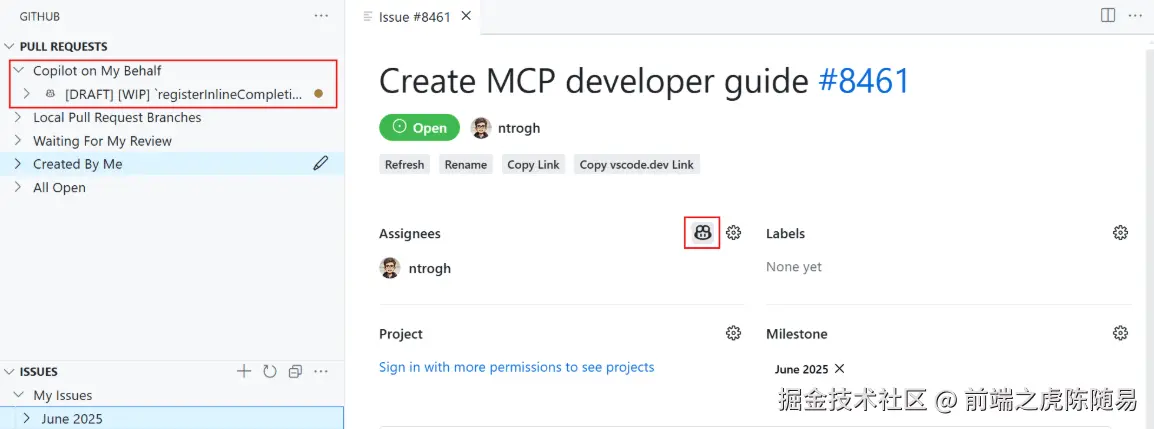Click Sign in with more permissions link
The height and width of the screenshot is (429, 1154).
click(517, 366)
